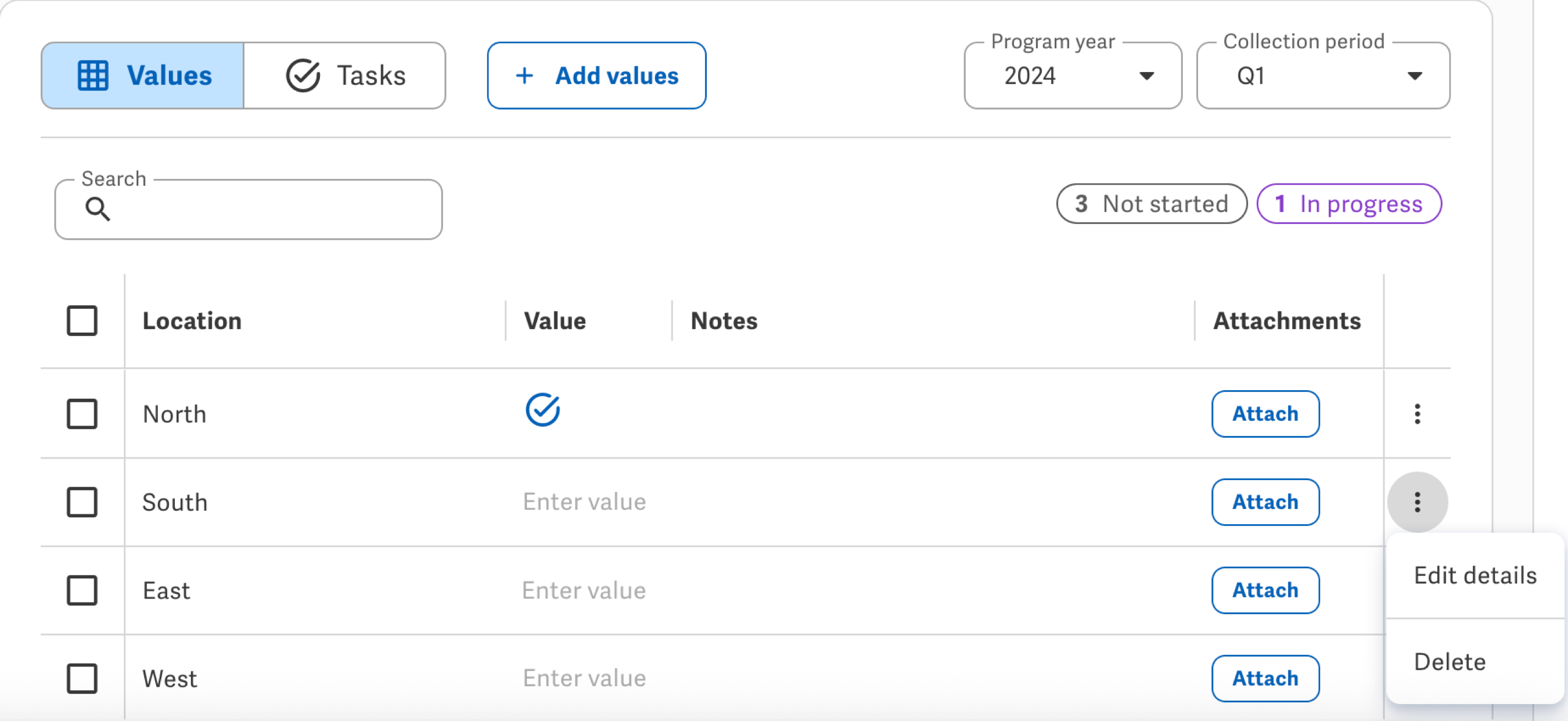Image resolution: width=1568 pixels, height=721 pixels.
Task: Select Delete in the row menu
Action: click(1450, 661)
